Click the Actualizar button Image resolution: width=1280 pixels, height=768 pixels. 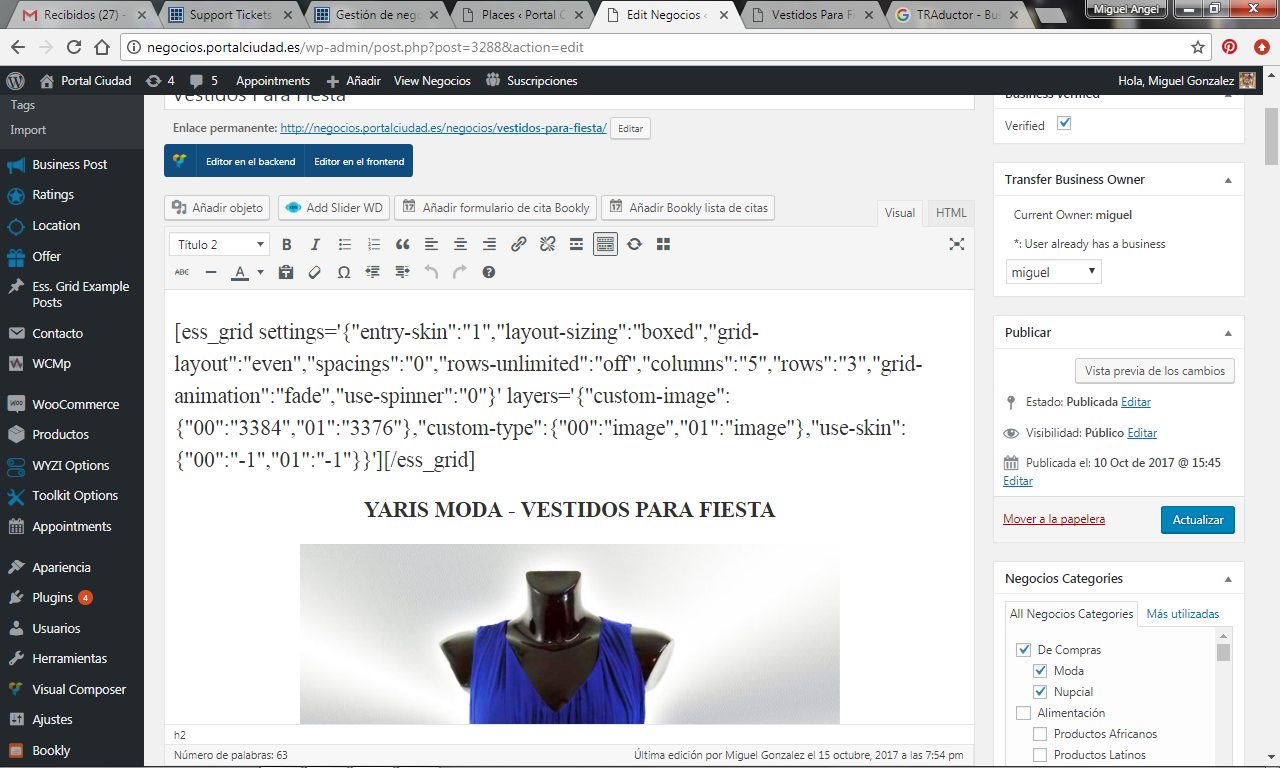click(x=1197, y=520)
